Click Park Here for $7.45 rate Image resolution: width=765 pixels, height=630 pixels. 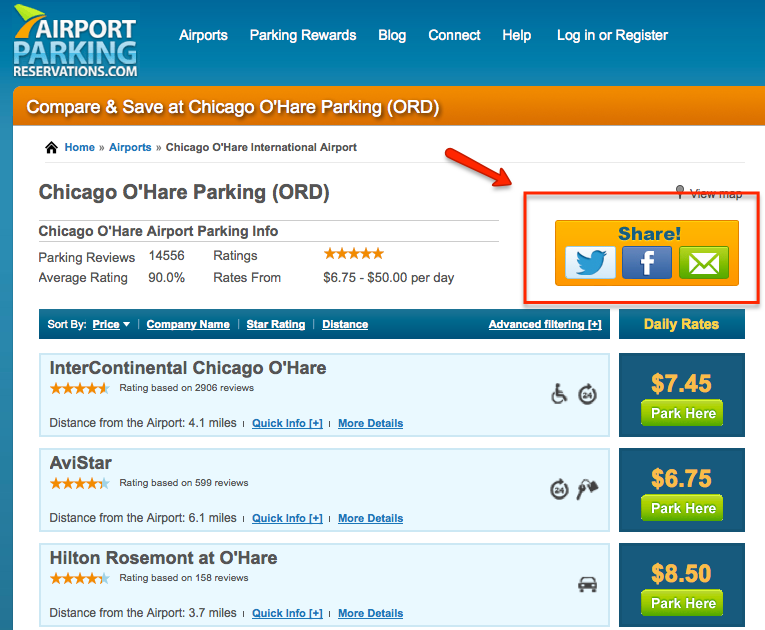(x=682, y=413)
